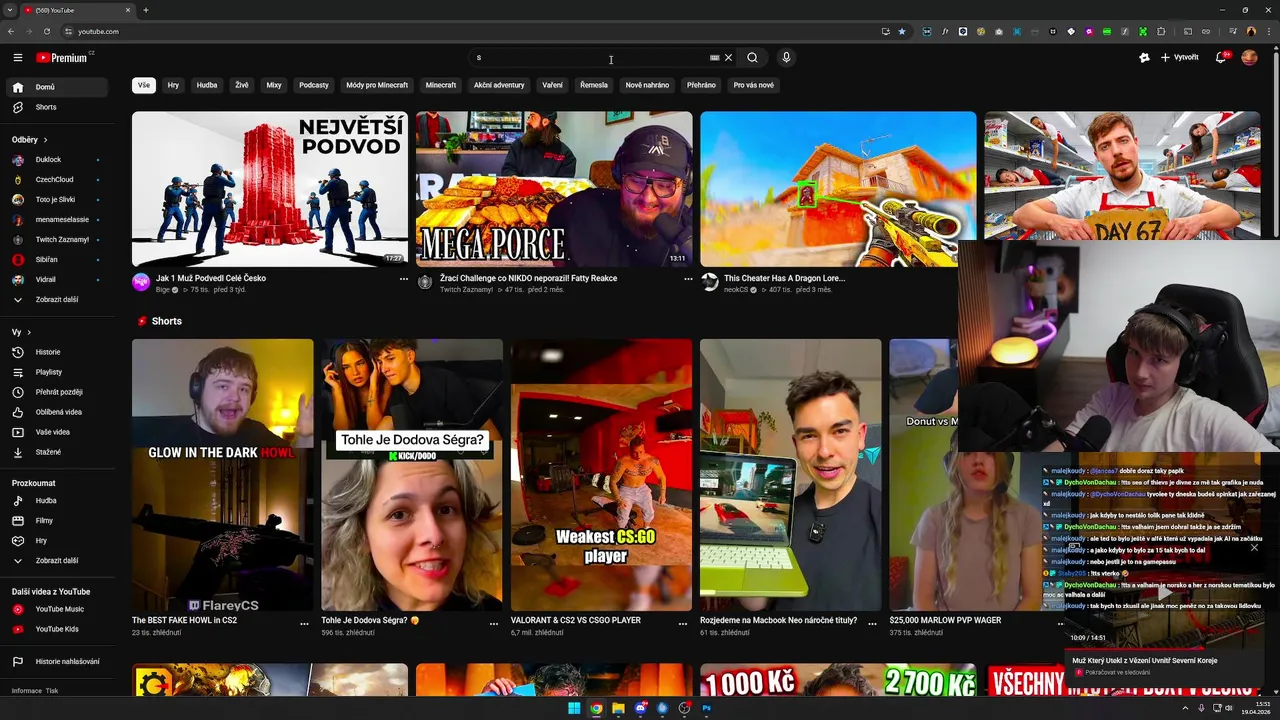Open options menu for Jak 1 Muž Podvedl video
This screenshot has width=1280, height=720.
click(x=404, y=279)
